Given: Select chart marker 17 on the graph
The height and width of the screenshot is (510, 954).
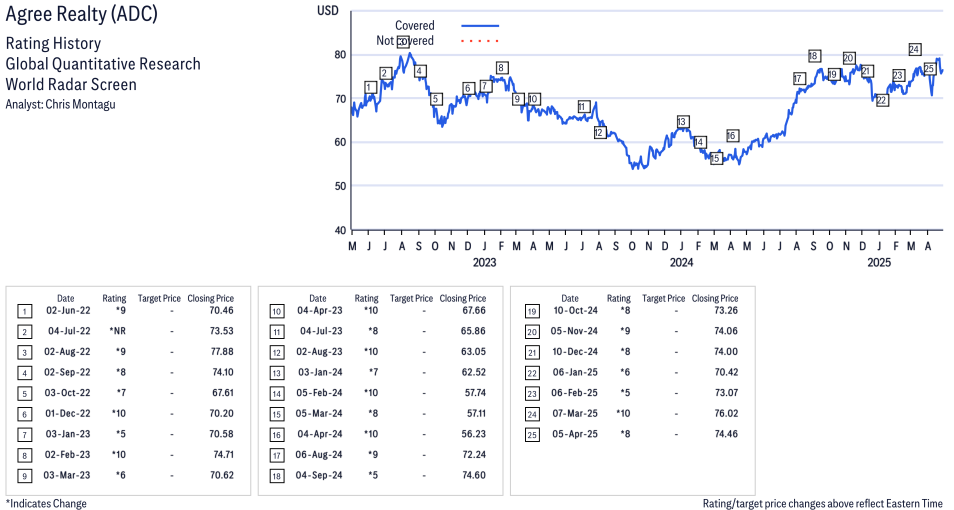Looking at the screenshot, I should pos(799,79).
